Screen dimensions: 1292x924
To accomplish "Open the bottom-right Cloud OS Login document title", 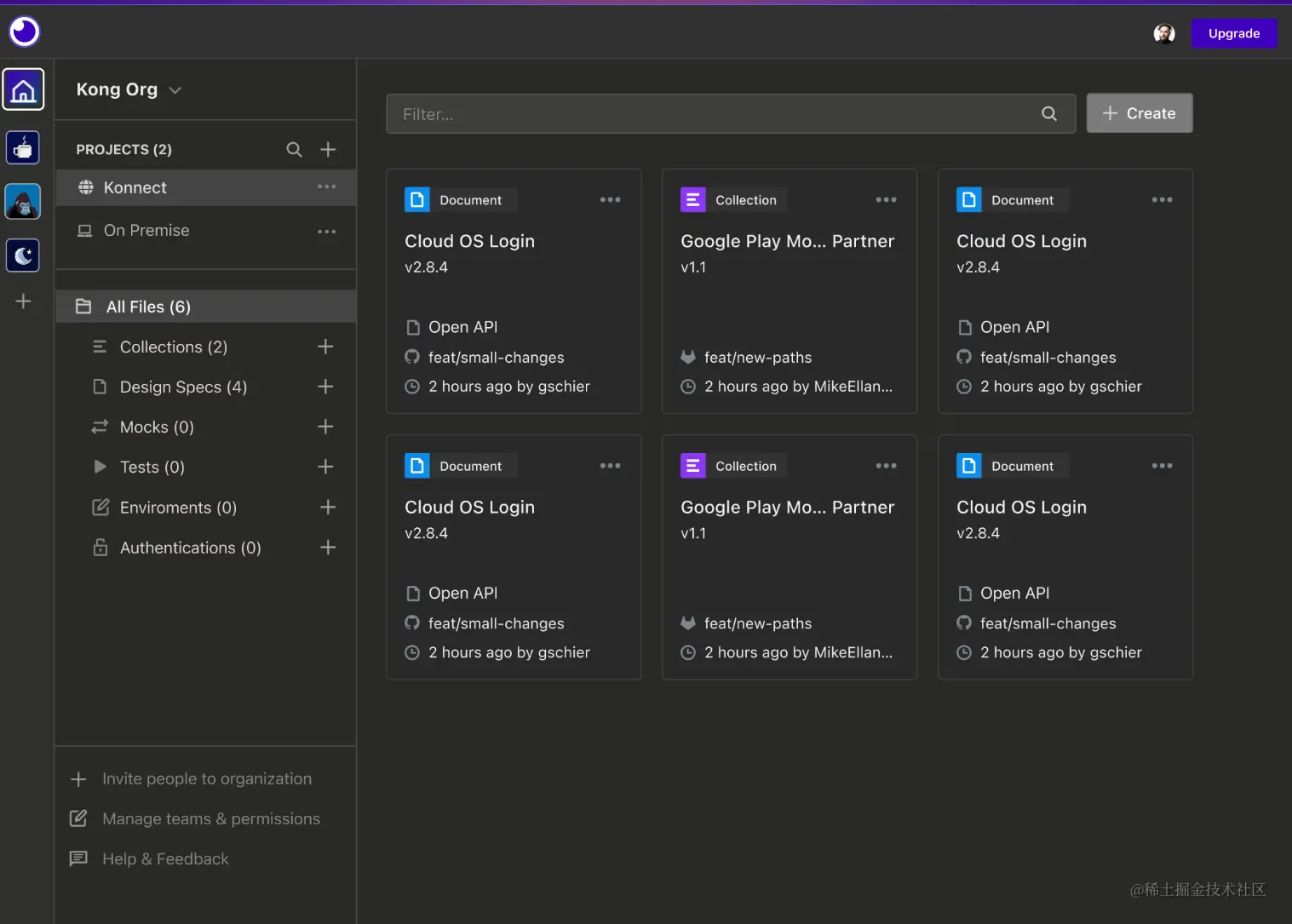I will click(x=1022, y=507).
